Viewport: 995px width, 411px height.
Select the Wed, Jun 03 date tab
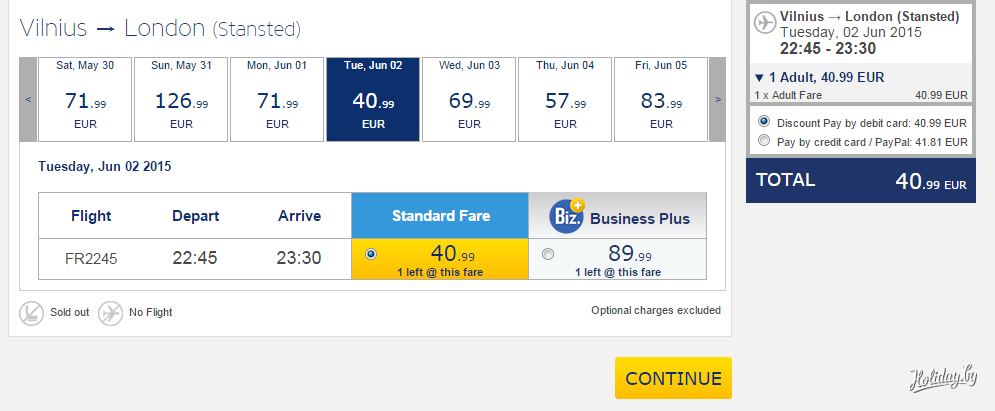pos(469,99)
